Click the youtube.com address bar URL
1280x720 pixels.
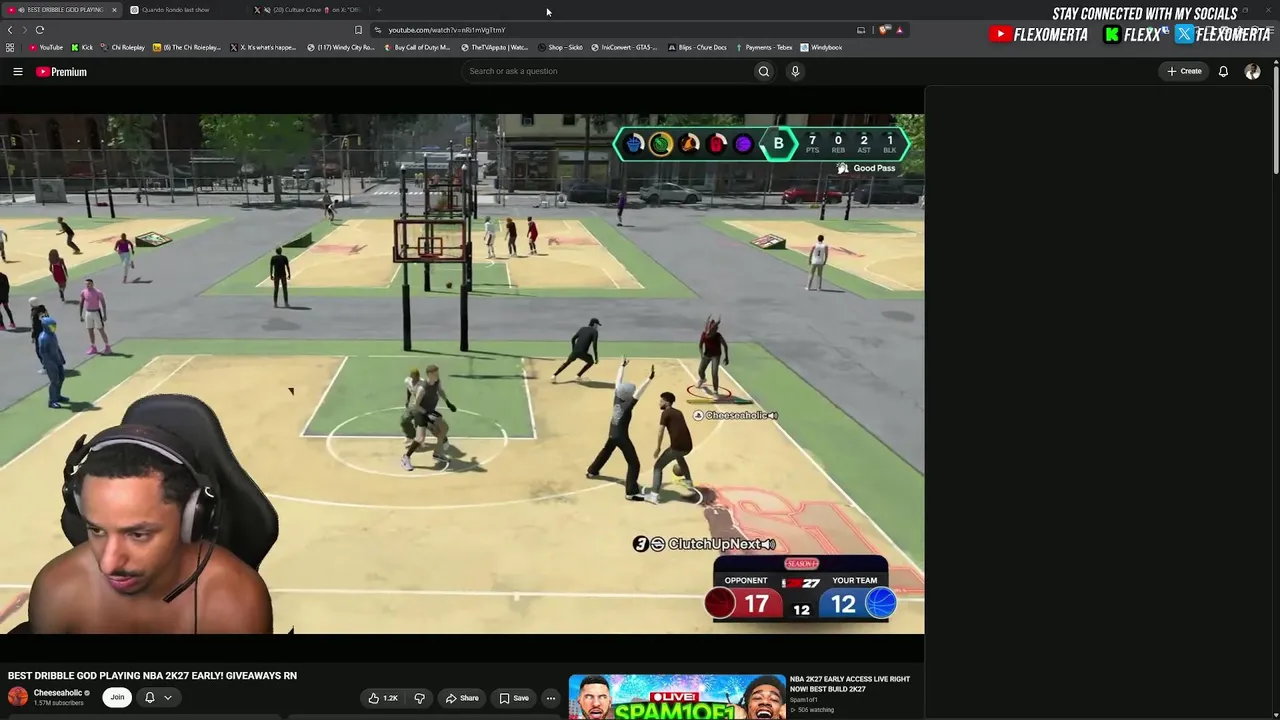tap(447, 30)
